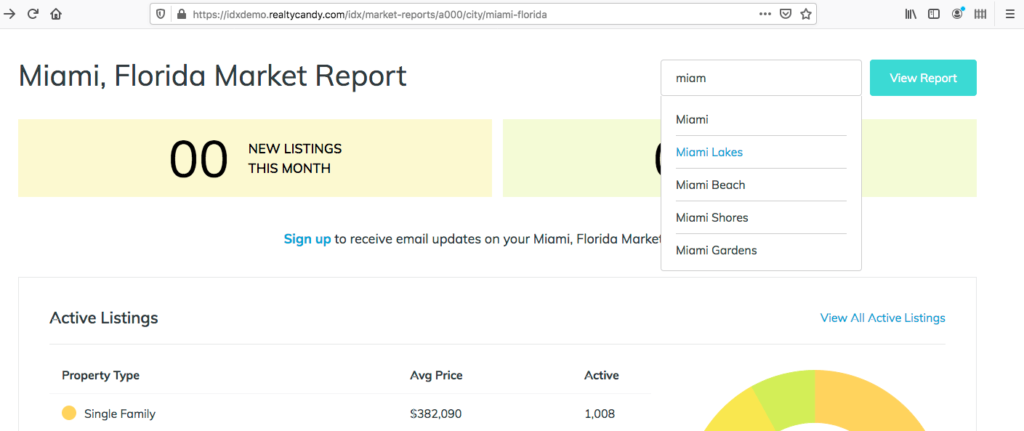The width and height of the screenshot is (1024, 431).
Task: Follow the Sign up link
Action: tap(307, 239)
